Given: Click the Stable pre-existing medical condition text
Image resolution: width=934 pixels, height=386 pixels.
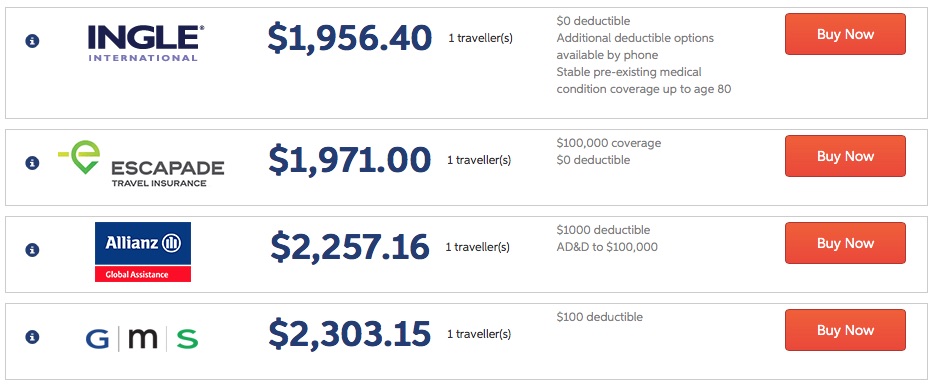Looking at the screenshot, I should [644, 80].
